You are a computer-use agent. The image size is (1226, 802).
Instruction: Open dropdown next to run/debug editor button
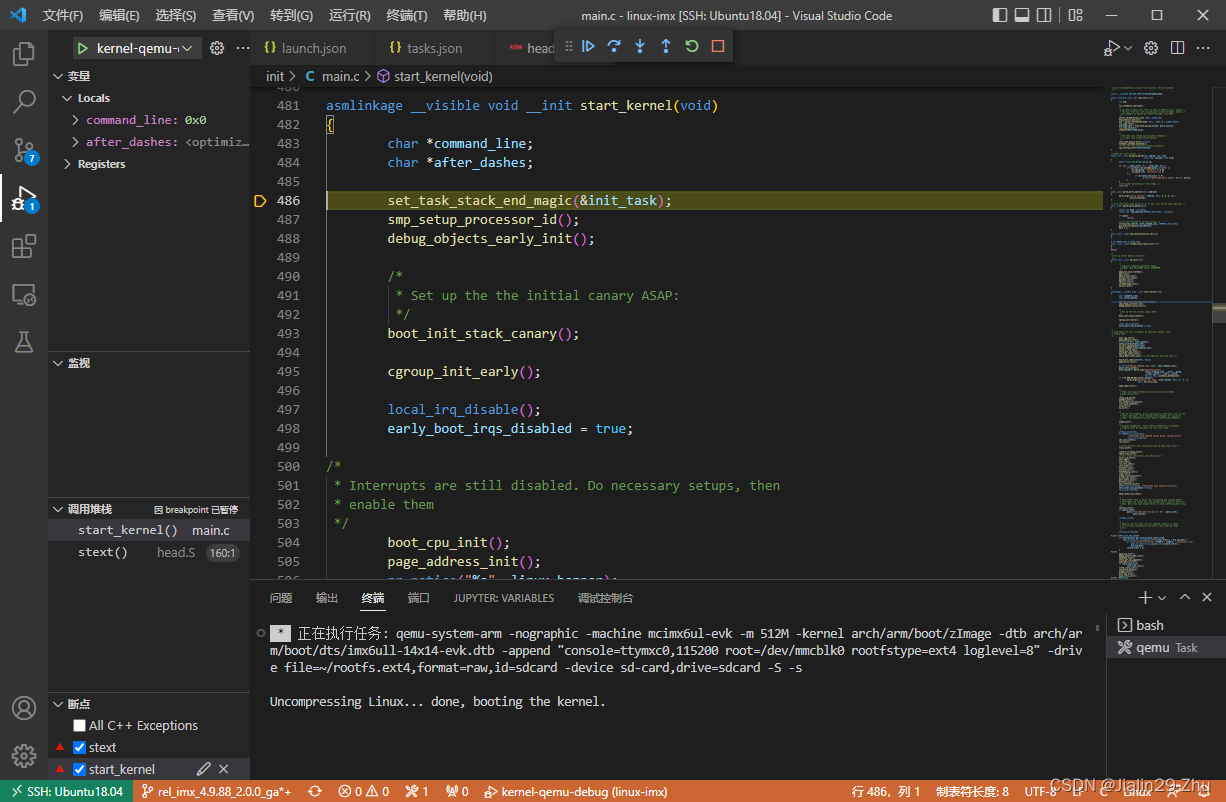pyautogui.click(x=1128, y=48)
